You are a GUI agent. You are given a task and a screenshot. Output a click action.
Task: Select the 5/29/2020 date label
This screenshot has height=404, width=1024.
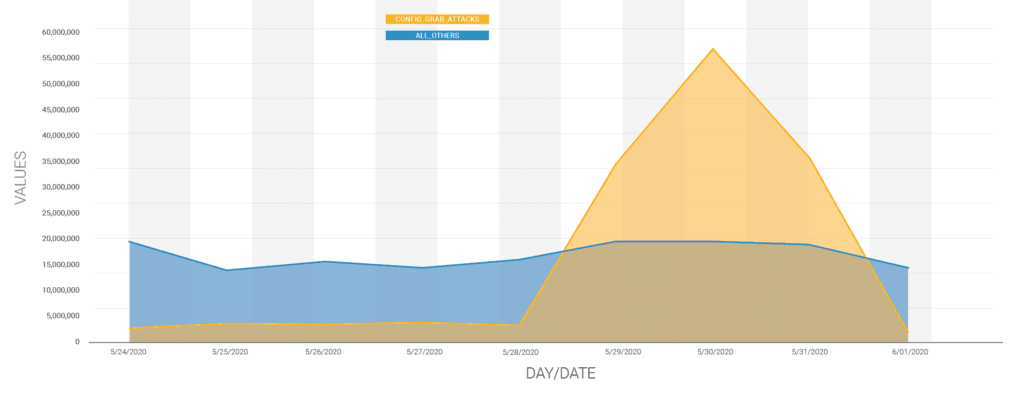click(x=622, y=352)
